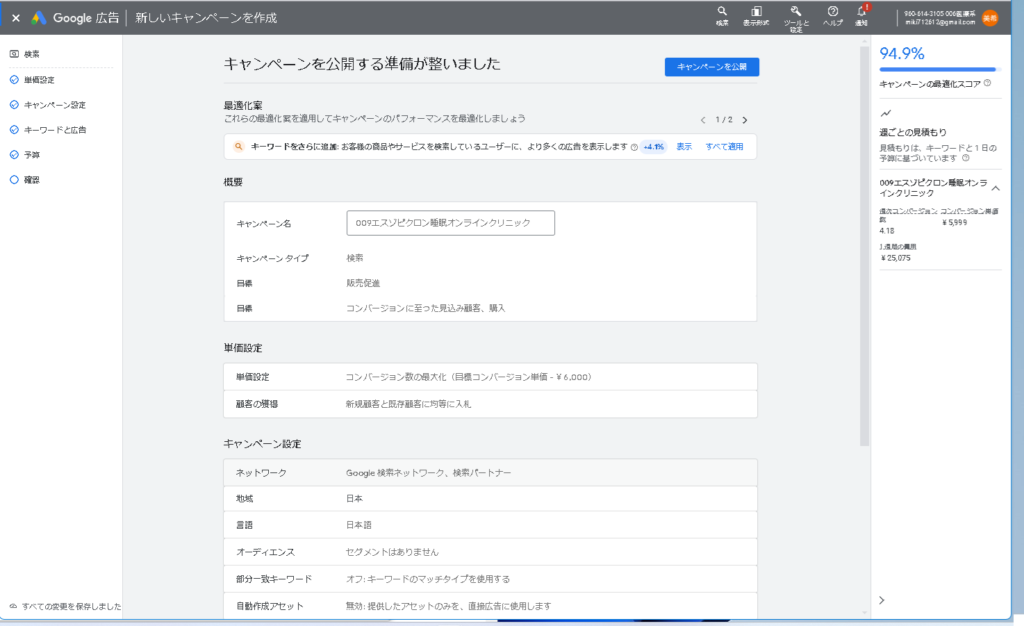1024x626 pixels.
Task: Open the ヘルプ question mark icon
Action: pyautogui.click(x=833, y=16)
